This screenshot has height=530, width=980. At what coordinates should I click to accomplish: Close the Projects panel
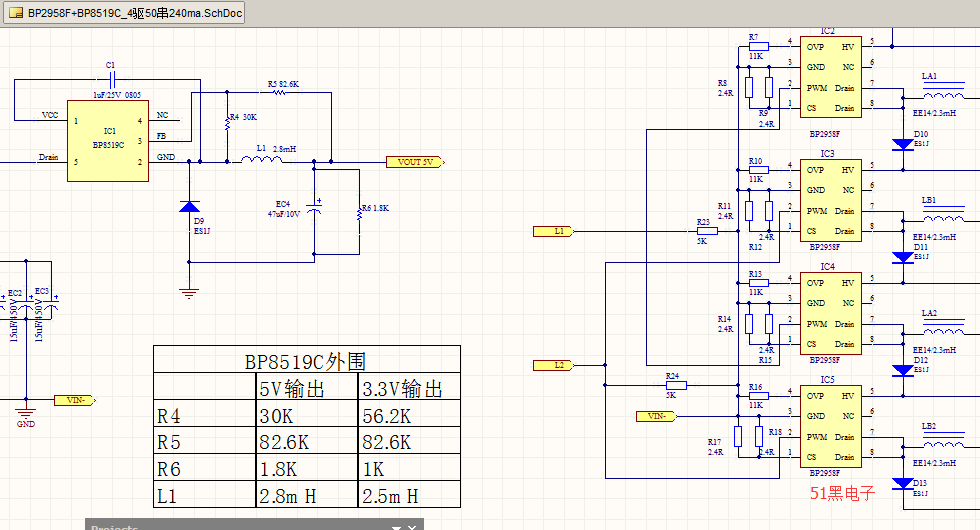[412, 528]
